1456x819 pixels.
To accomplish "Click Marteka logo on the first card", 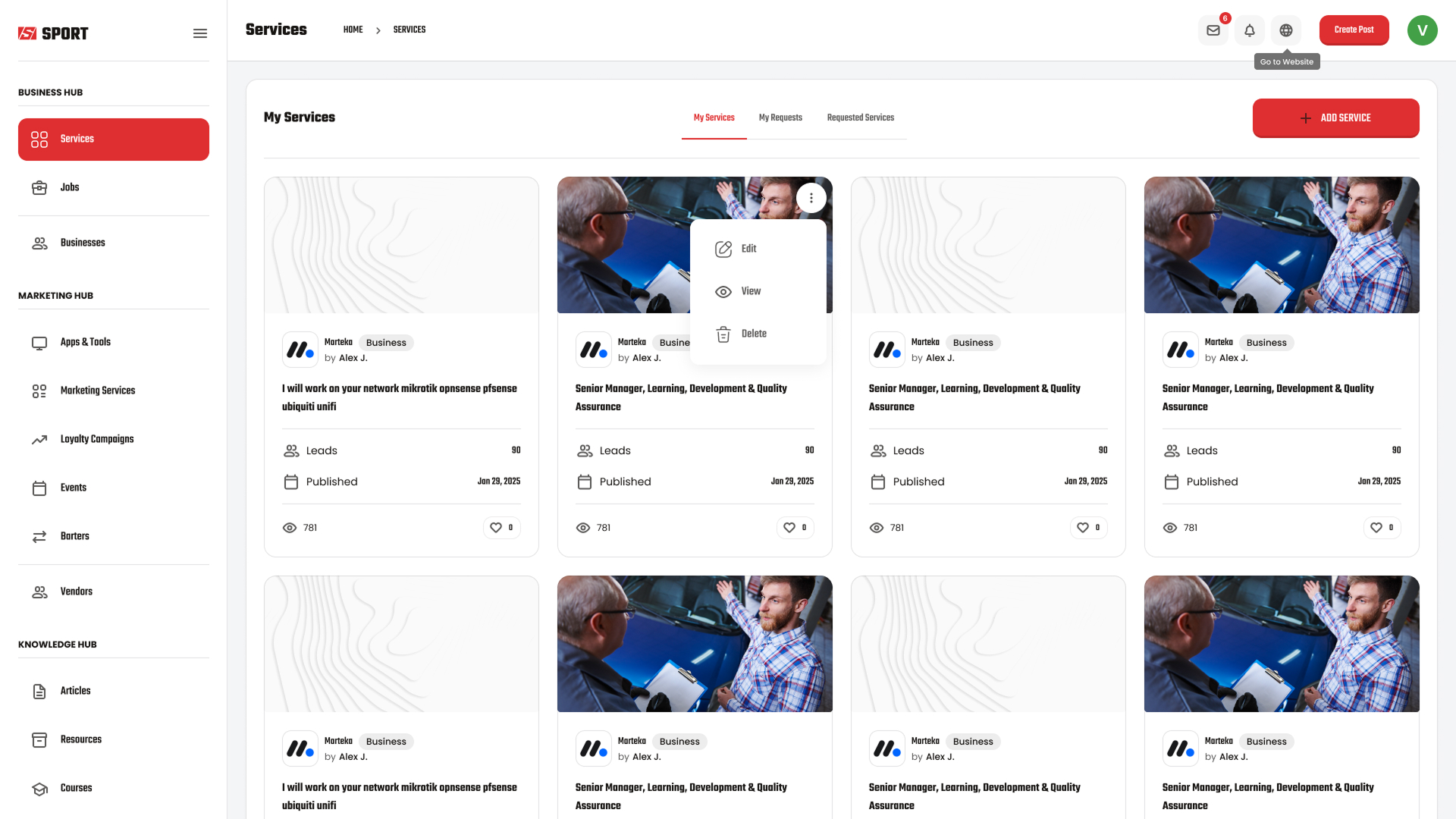I will pyautogui.click(x=300, y=350).
